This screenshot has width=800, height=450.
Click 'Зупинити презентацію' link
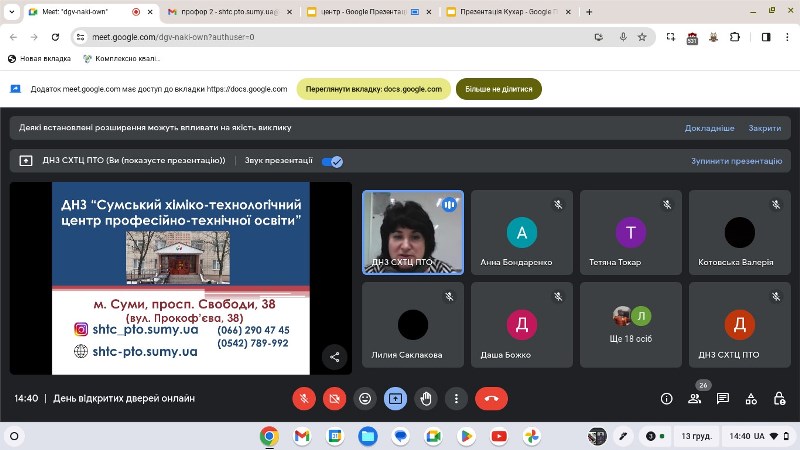point(735,161)
